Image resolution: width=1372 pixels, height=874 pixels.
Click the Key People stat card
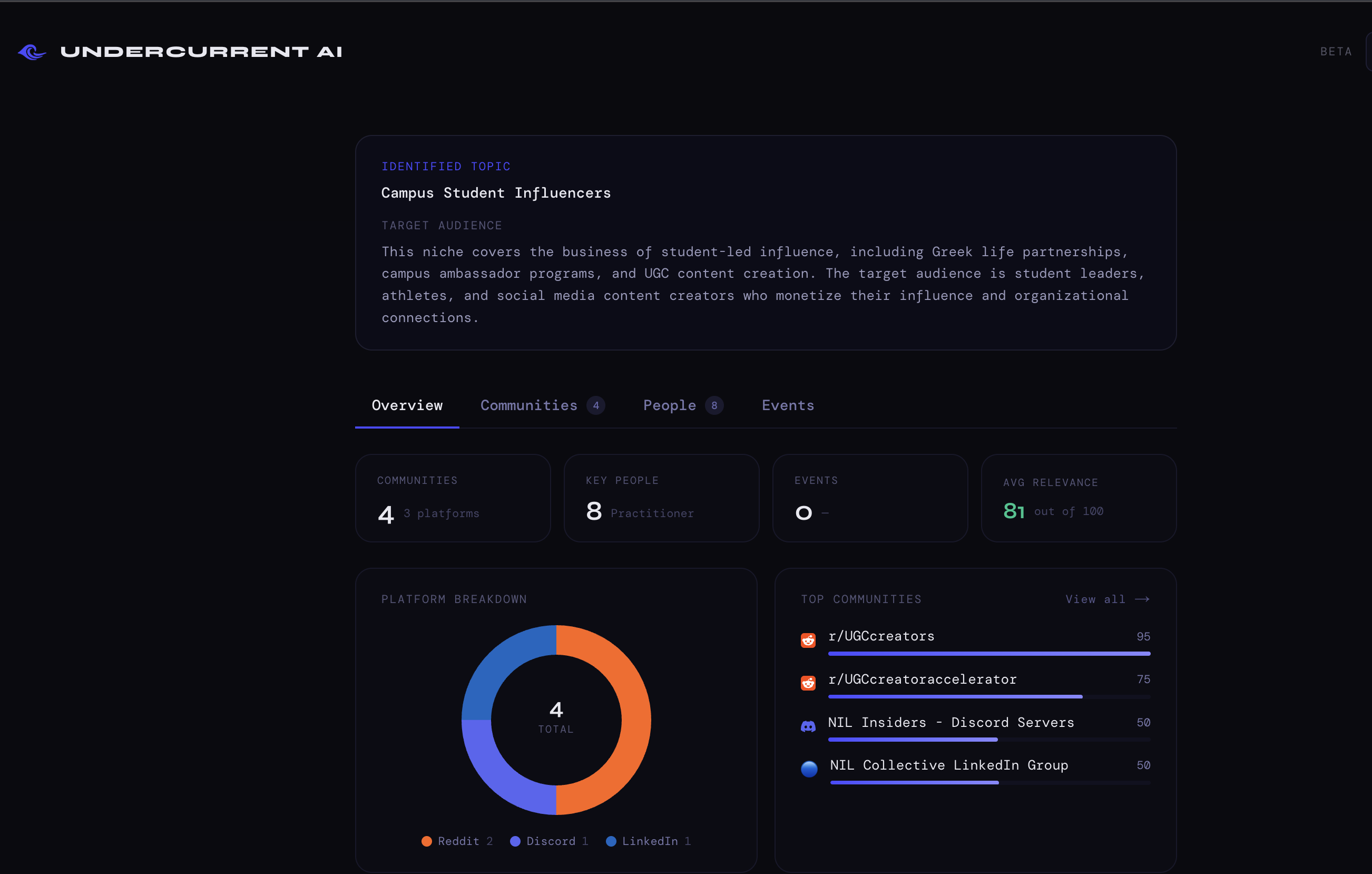(x=661, y=498)
